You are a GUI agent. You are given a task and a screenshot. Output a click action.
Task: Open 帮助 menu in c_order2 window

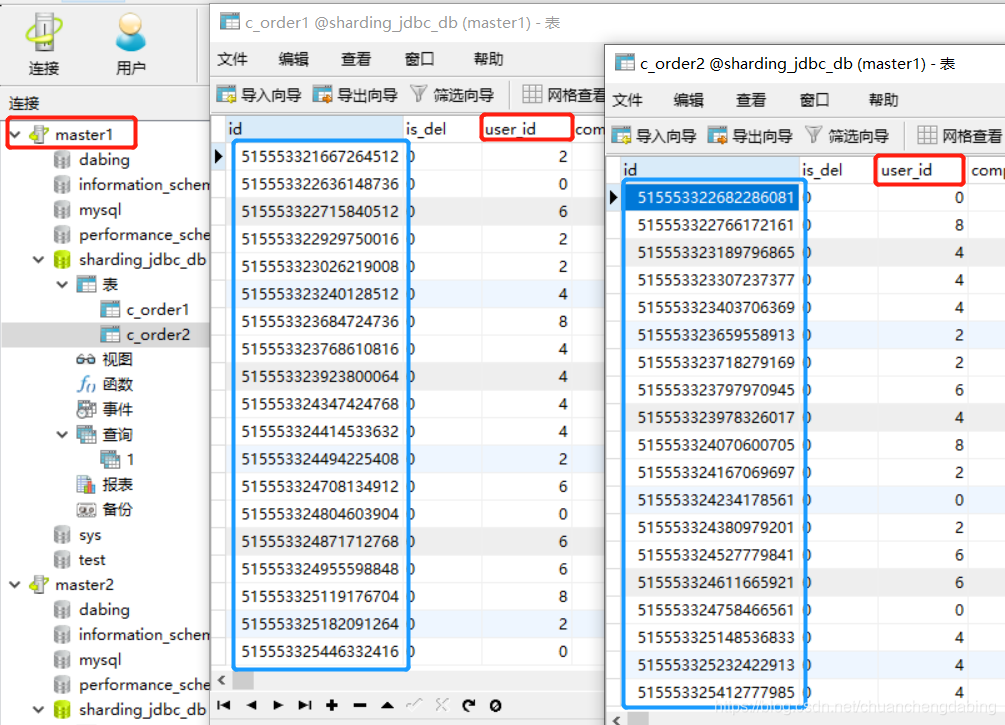883,100
